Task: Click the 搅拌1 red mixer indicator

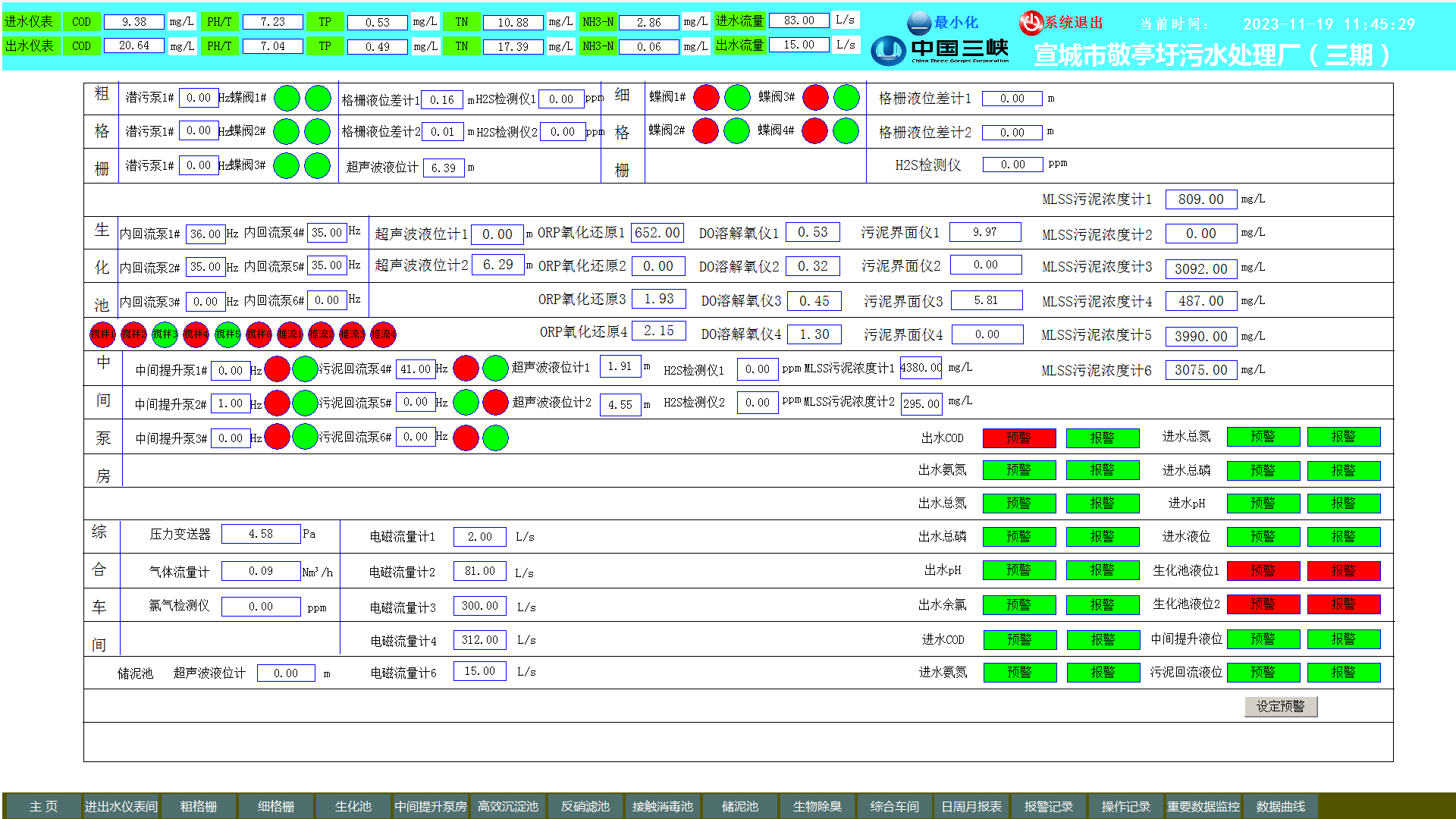Action: [102, 334]
